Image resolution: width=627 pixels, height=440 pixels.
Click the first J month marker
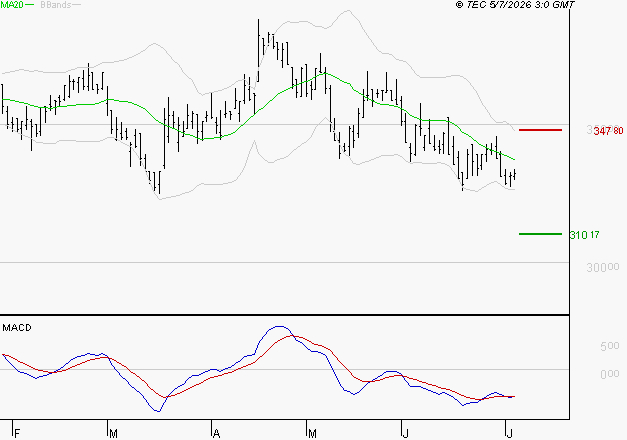click(405, 434)
